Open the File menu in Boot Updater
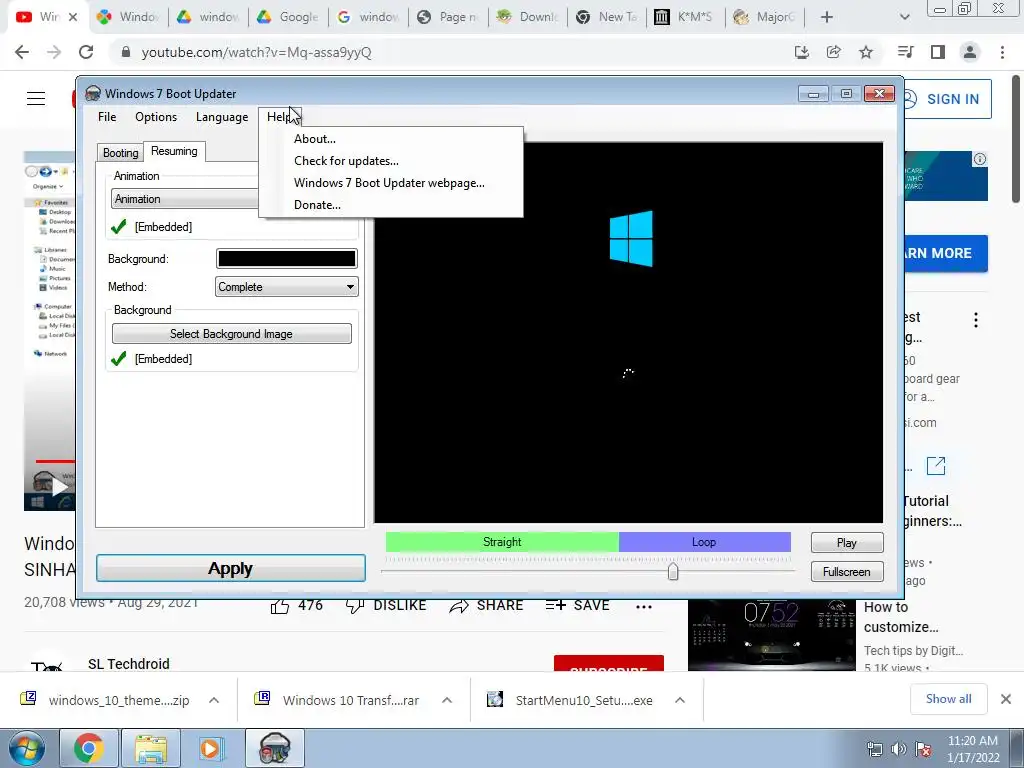The width and height of the screenshot is (1024, 768). [107, 117]
